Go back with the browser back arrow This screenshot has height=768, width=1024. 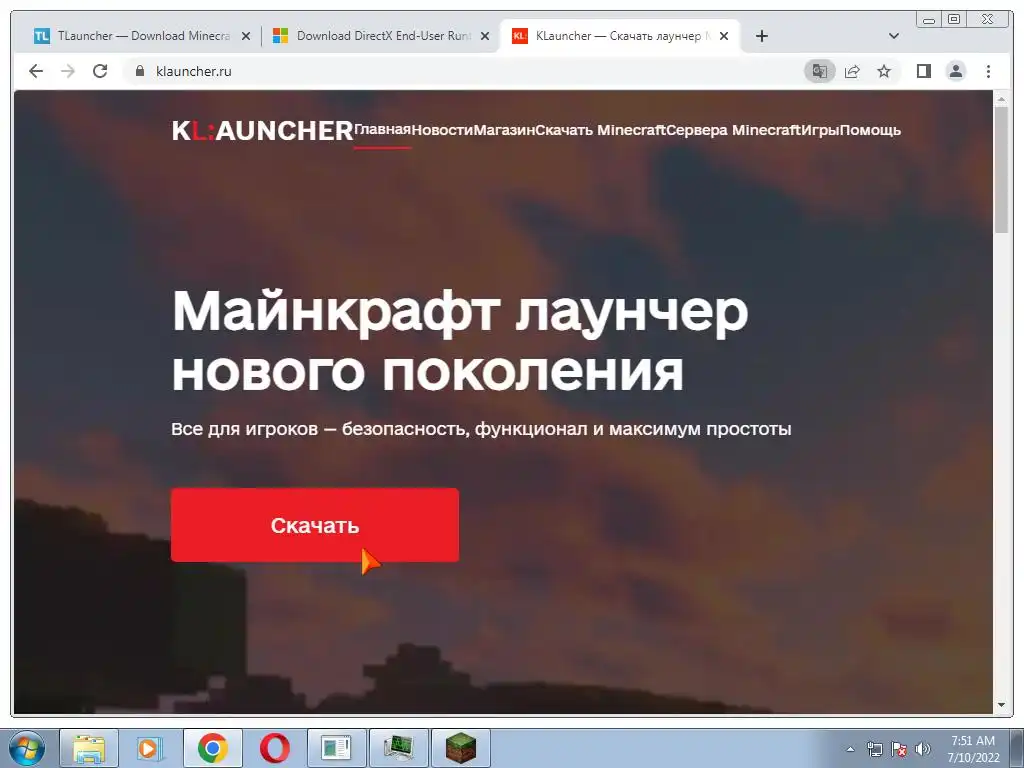click(36, 71)
